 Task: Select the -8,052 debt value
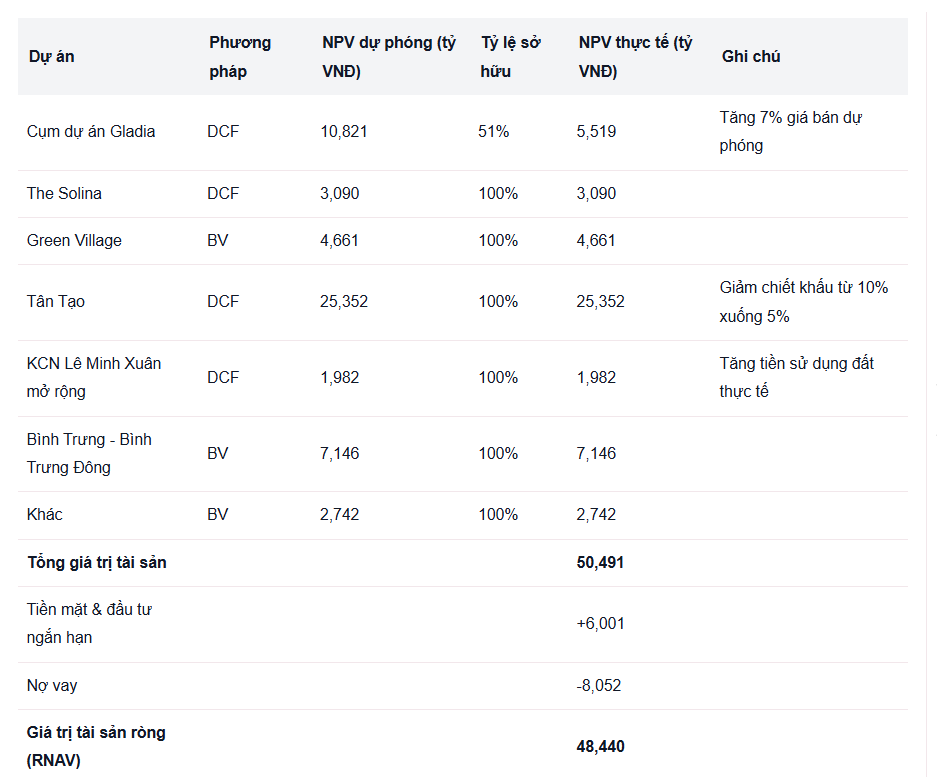(x=600, y=686)
